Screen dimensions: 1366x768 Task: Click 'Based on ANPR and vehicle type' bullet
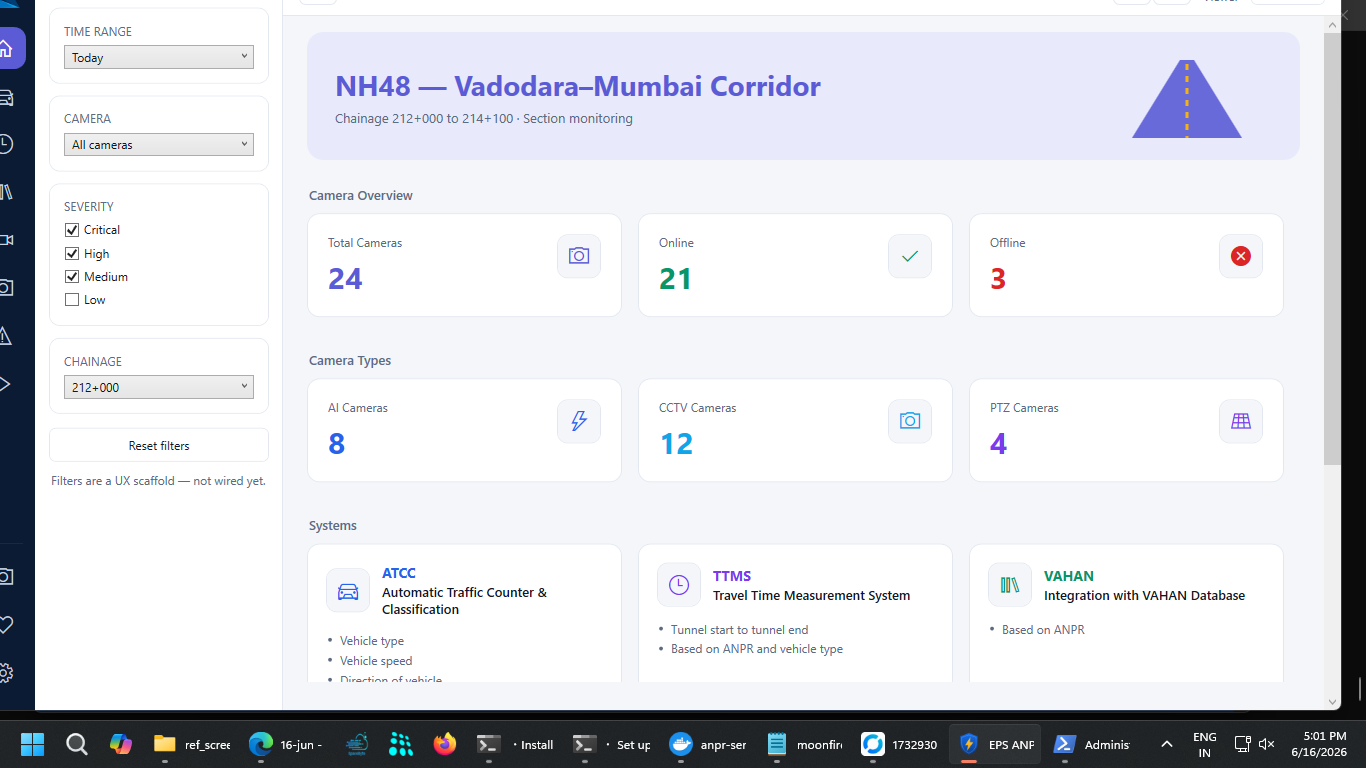point(757,649)
